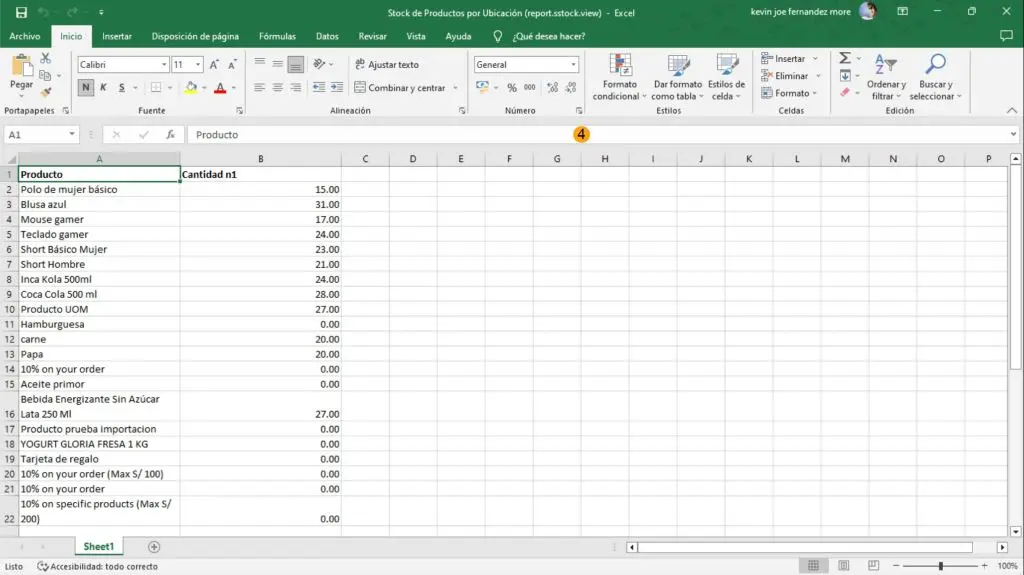
Task: Click the Insert Function fx icon
Action: pos(171,134)
